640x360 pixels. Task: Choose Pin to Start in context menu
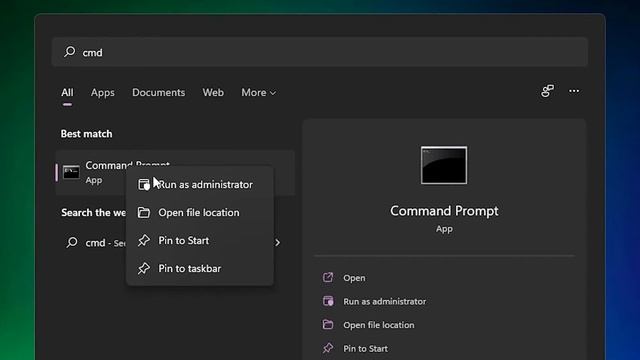coord(200,240)
